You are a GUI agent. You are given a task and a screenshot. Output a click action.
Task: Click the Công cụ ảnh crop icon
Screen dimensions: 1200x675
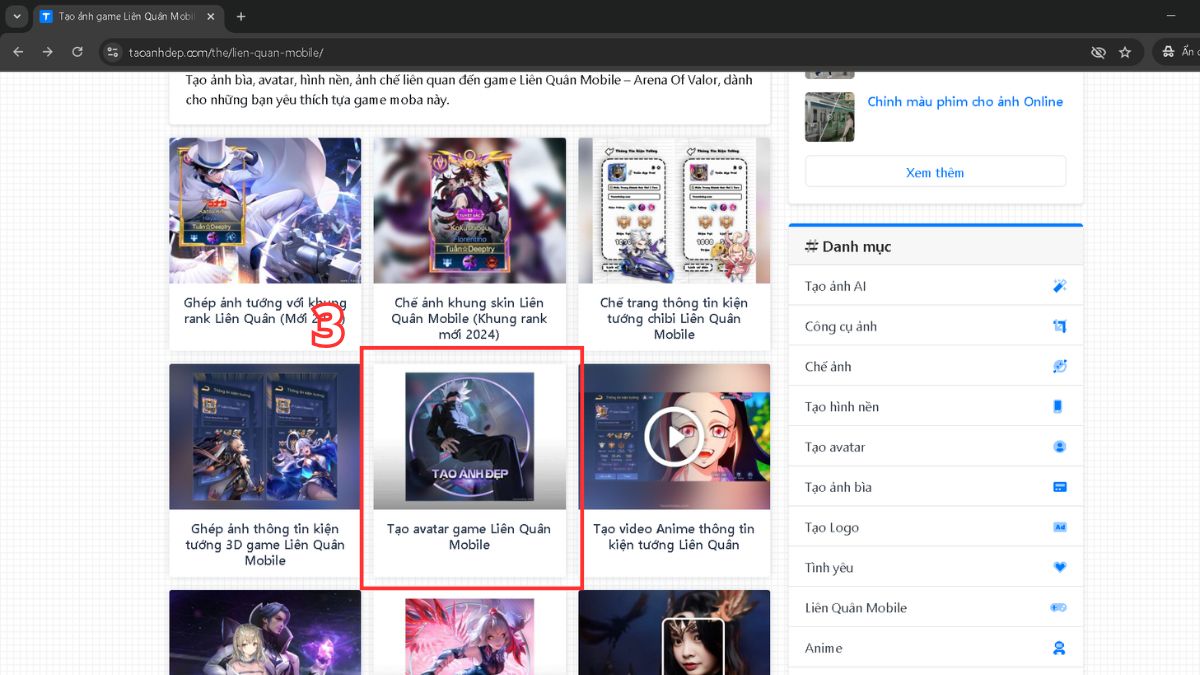point(1060,326)
